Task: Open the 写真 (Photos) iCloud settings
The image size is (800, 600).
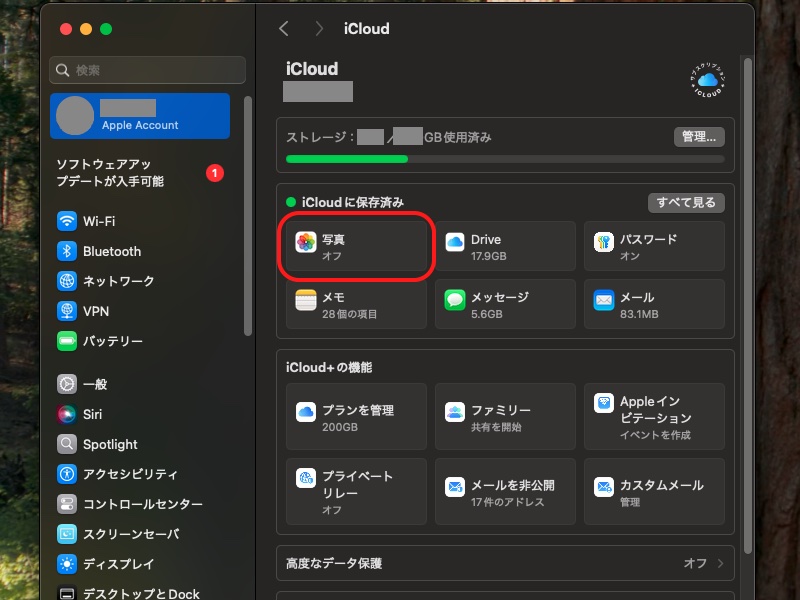Action: [x=355, y=246]
